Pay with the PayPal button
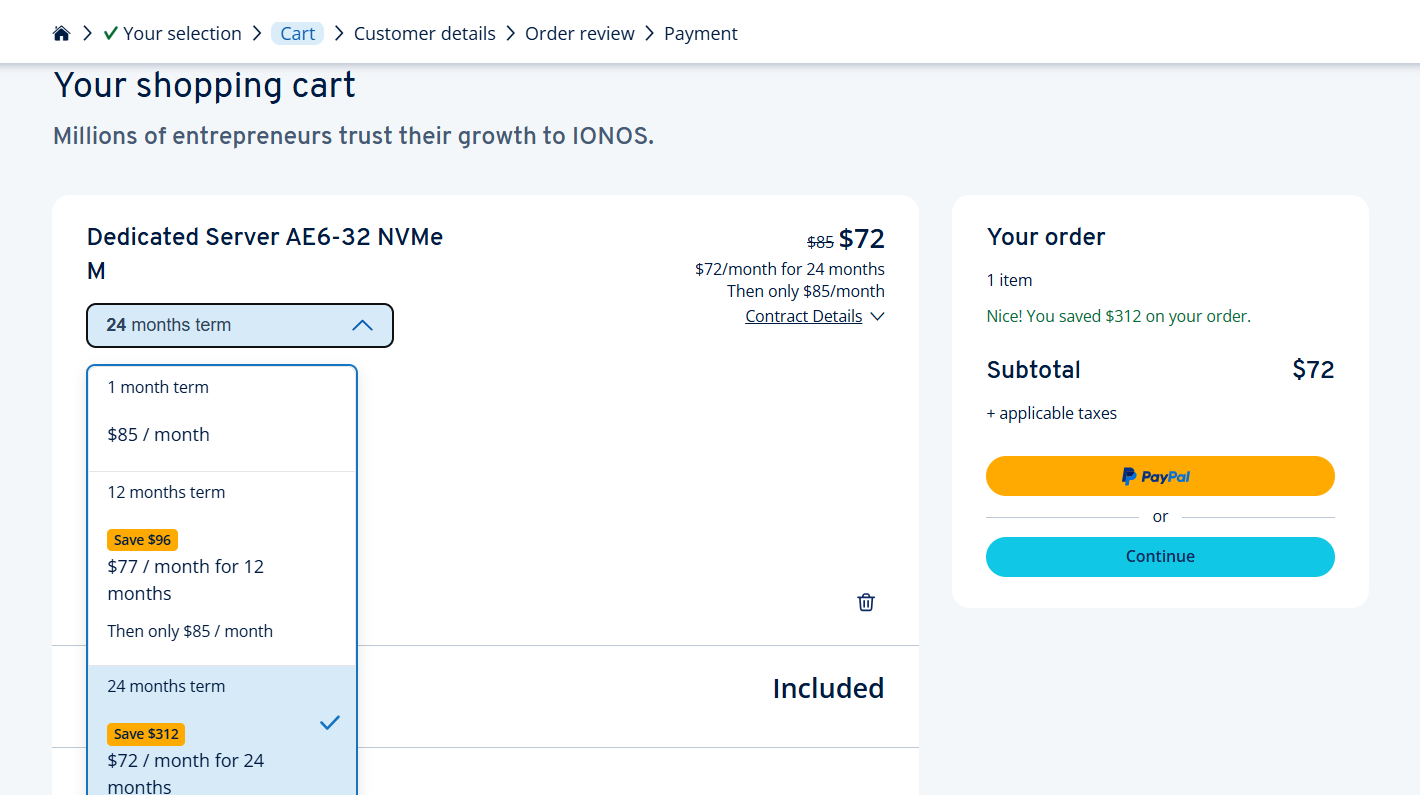The width and height of the screenshot is (1420, 795). [1160, 476]
